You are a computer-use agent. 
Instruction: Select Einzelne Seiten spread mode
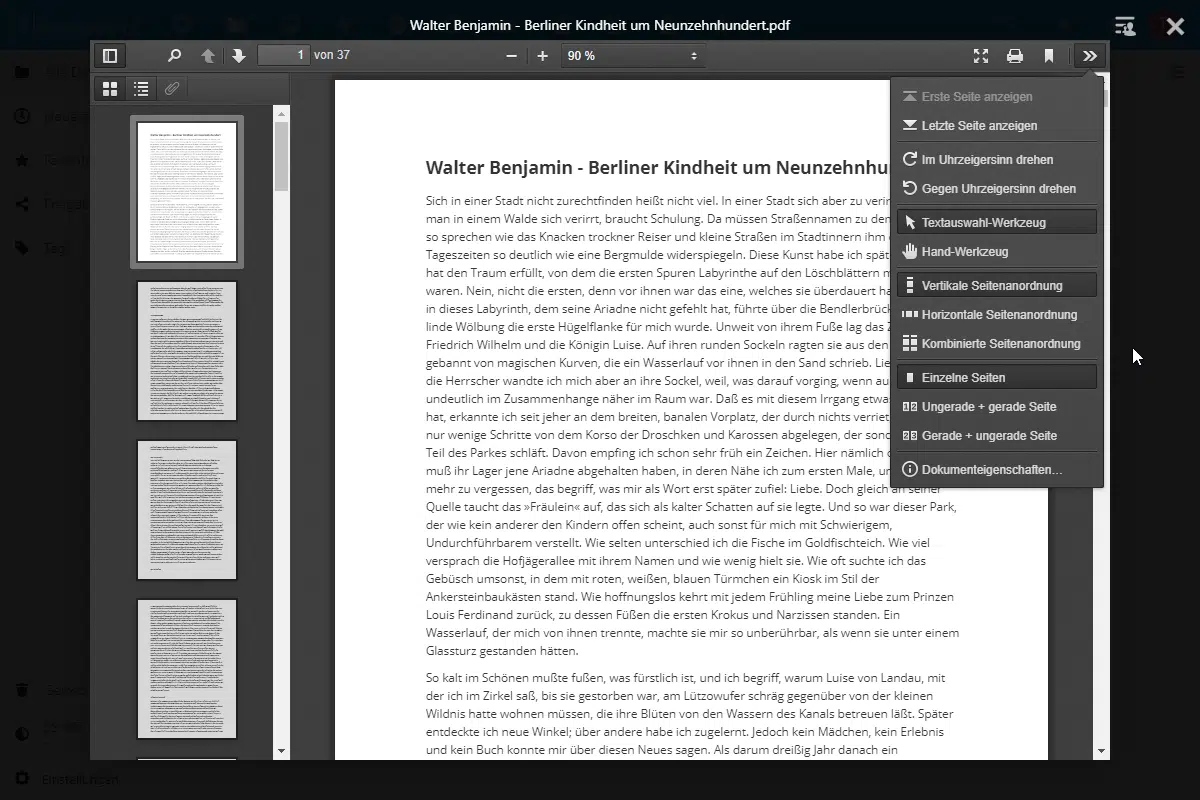point(997,377)
